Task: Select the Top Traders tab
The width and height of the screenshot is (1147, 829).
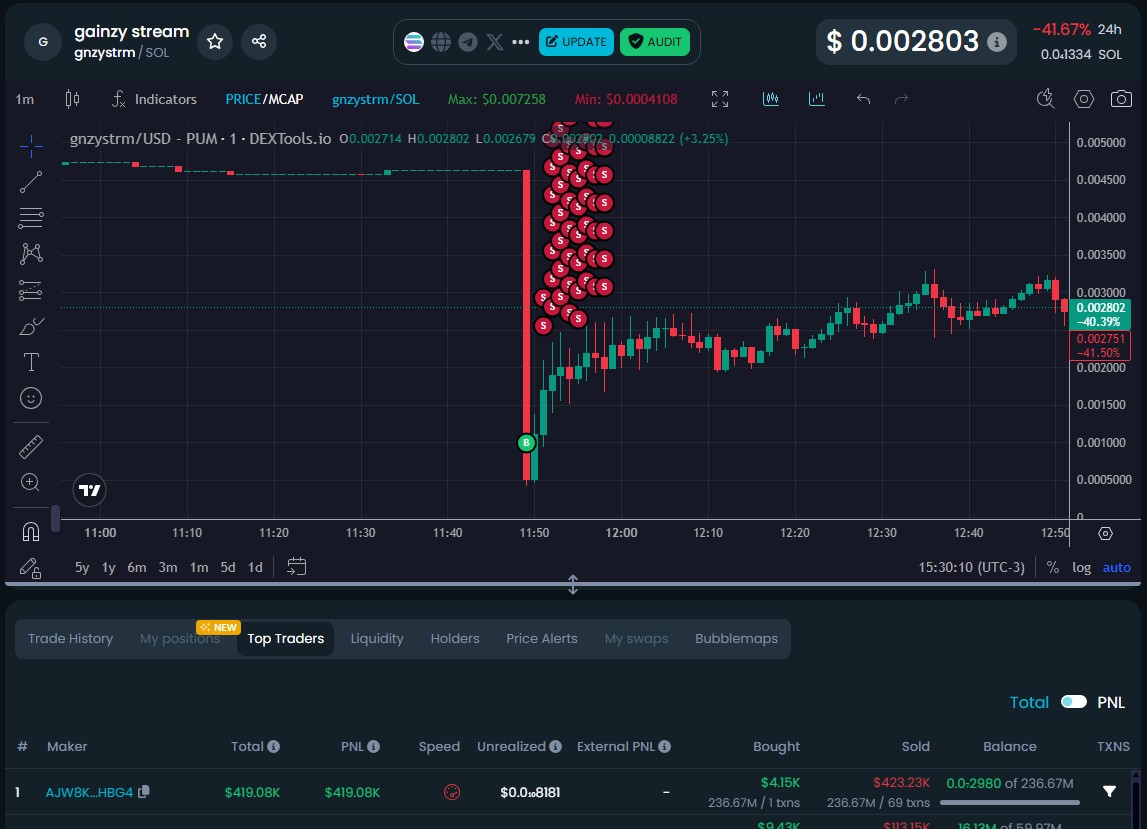Action: pos(285,639)
